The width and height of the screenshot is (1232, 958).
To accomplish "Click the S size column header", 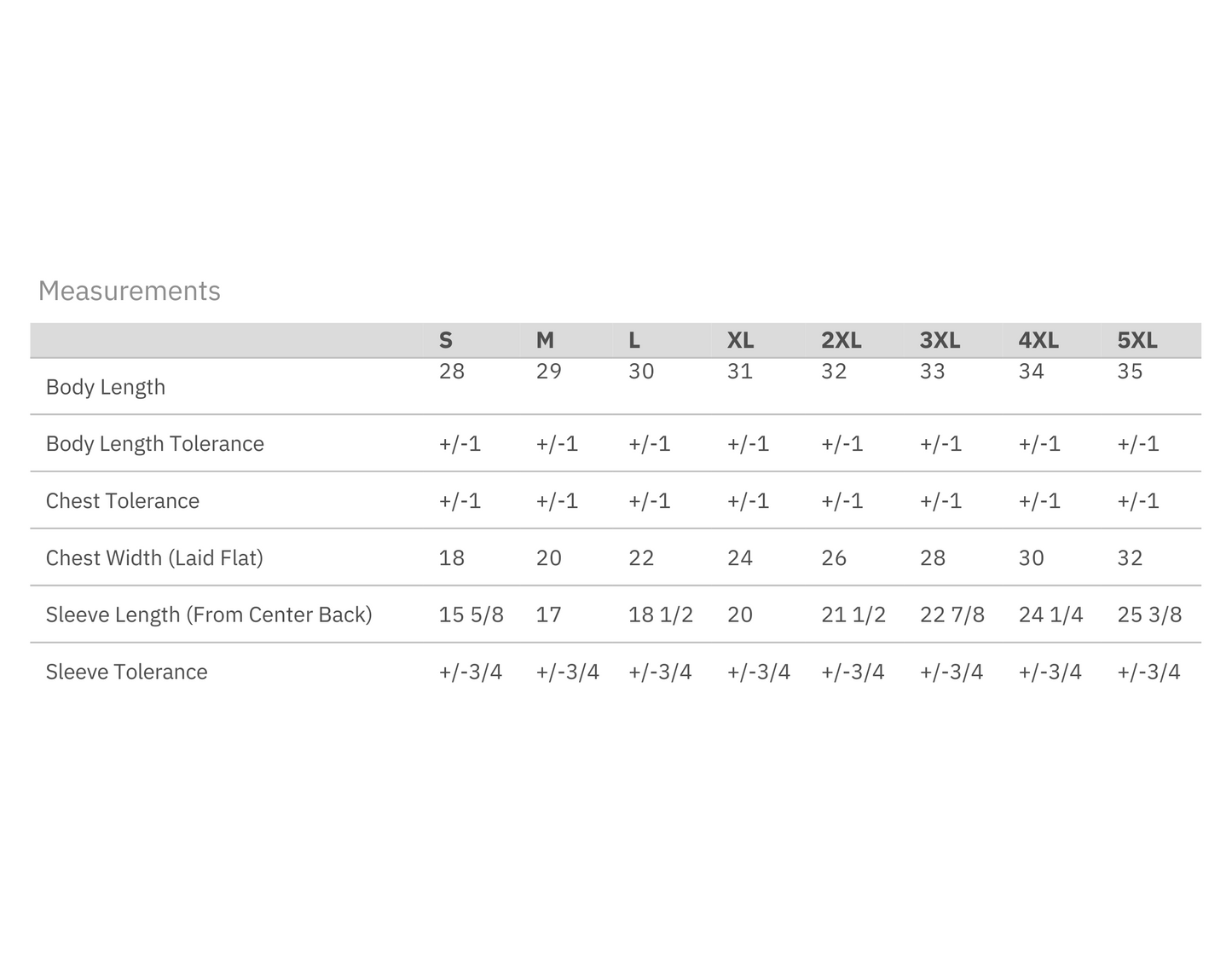I will 445,341.
